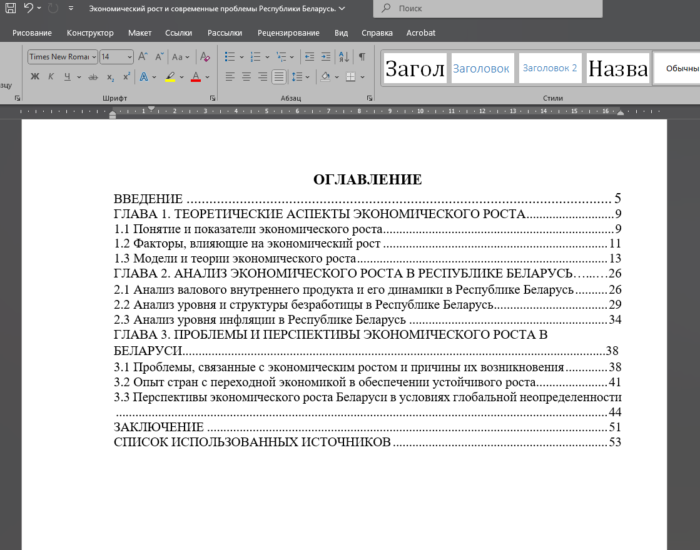Open the Конструктор tab
The height and width of the screenshot is (550, 700).
90,33
